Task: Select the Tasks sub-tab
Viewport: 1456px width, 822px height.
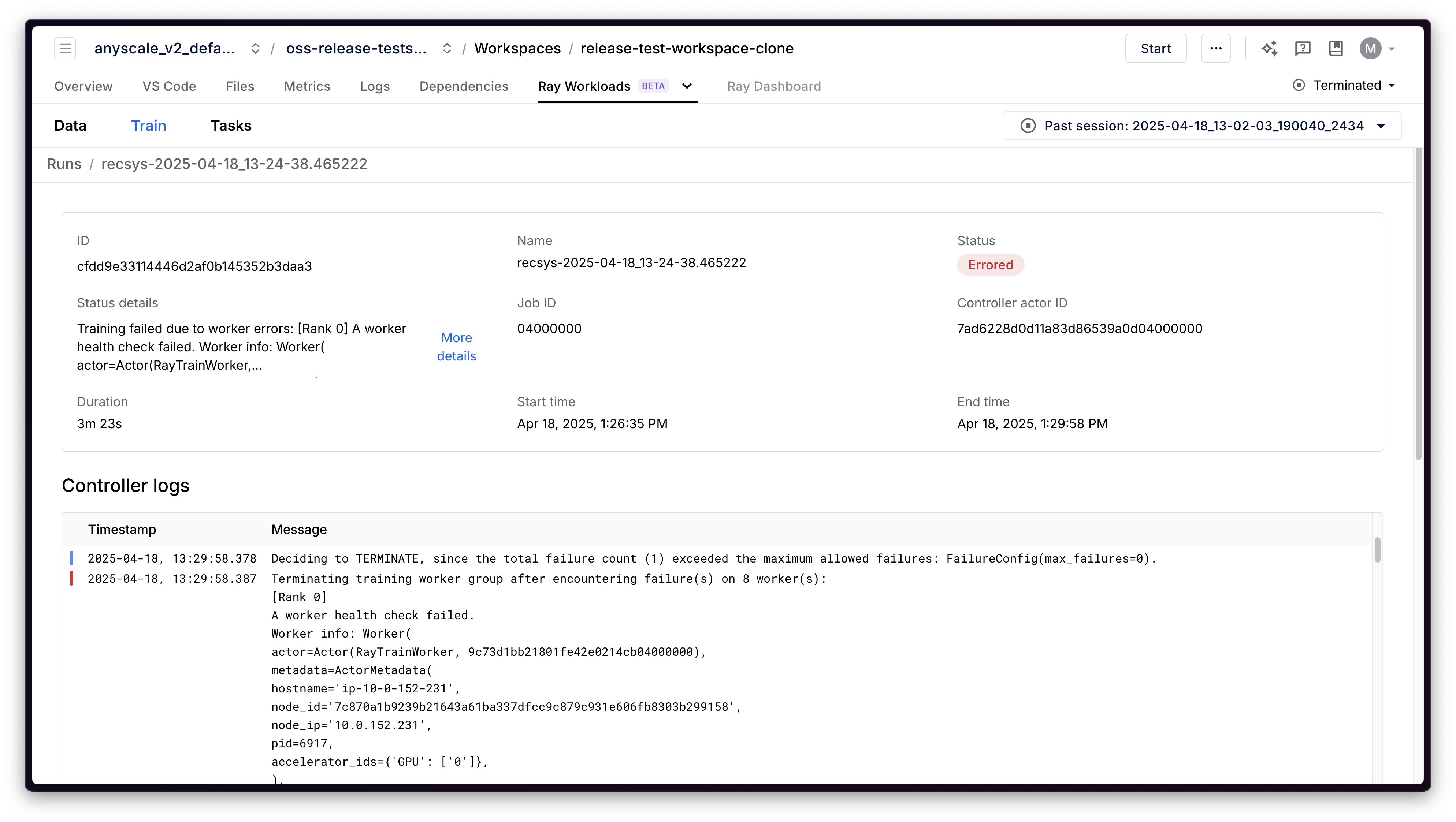Action: pyautogui.click(x=231, y=126)
